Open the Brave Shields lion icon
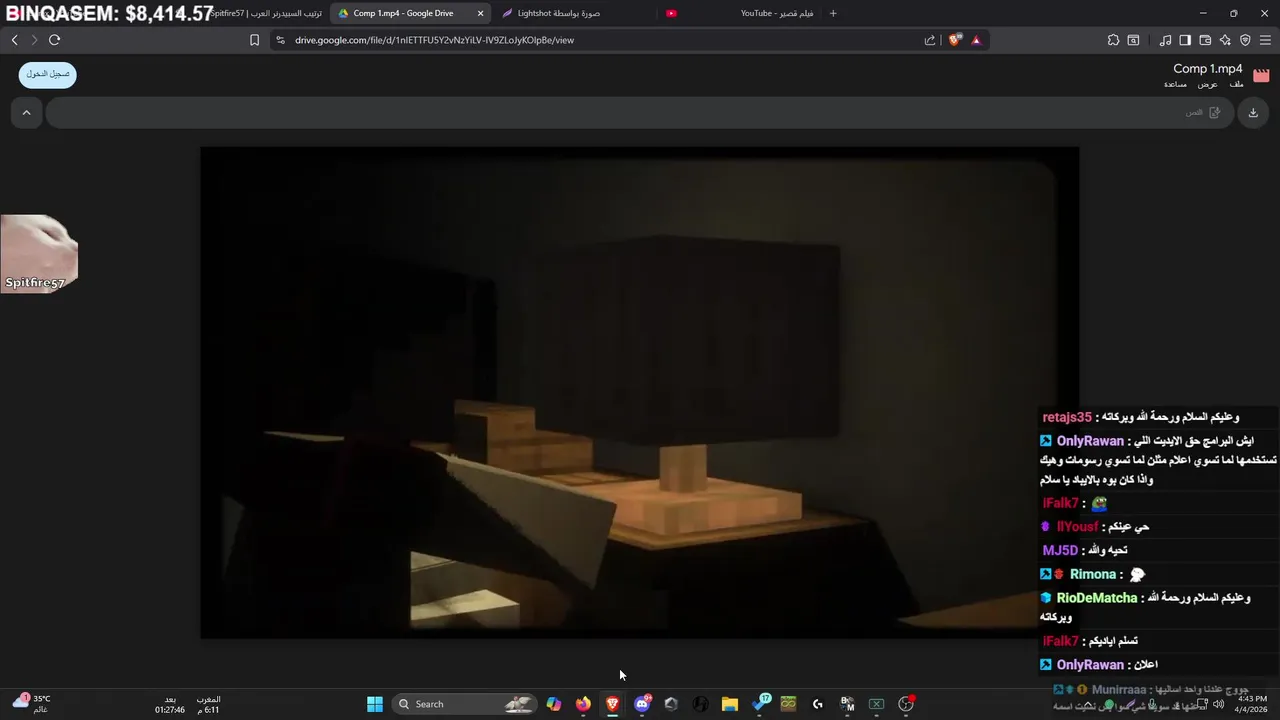The image size is (1280, 720). click(x=955, y=40)
